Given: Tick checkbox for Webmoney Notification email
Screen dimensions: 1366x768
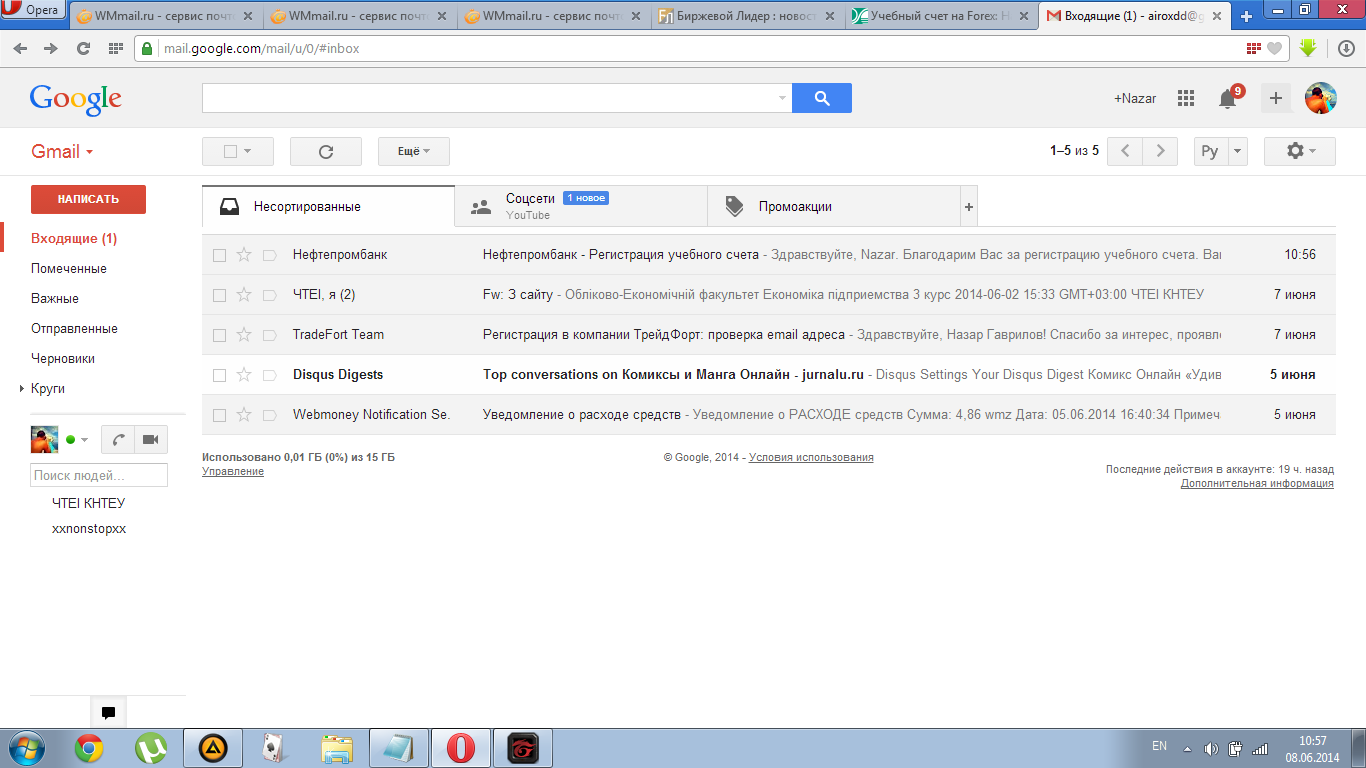Looking at the screenshot, I should pyautogui.click(x=219, y=415).
